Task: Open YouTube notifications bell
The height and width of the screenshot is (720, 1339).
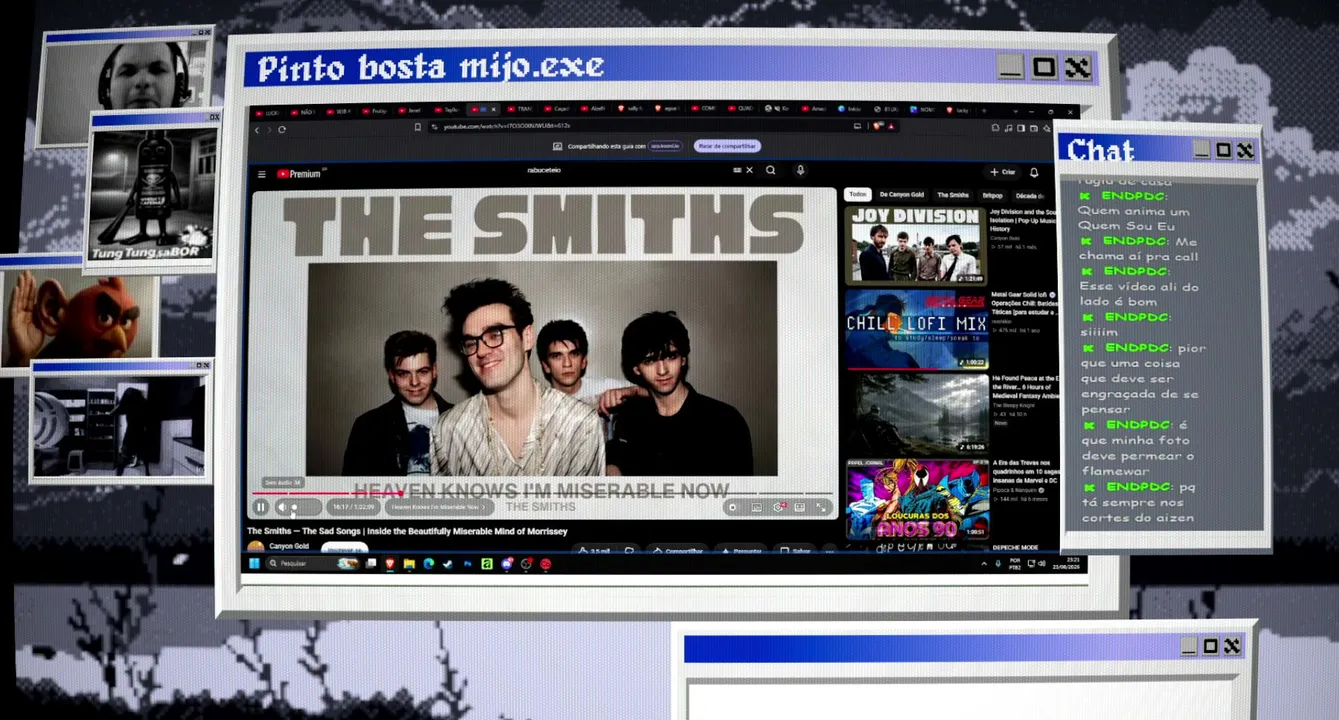Action: pos(1034,172)
